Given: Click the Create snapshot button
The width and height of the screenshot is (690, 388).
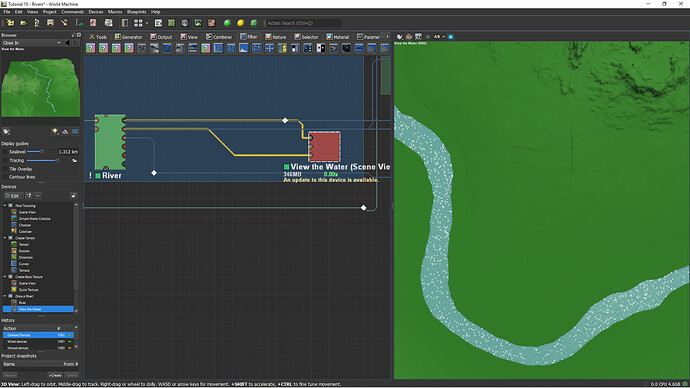Looking at the screenshot, I should pyautogui.click(x=55, y=375).
